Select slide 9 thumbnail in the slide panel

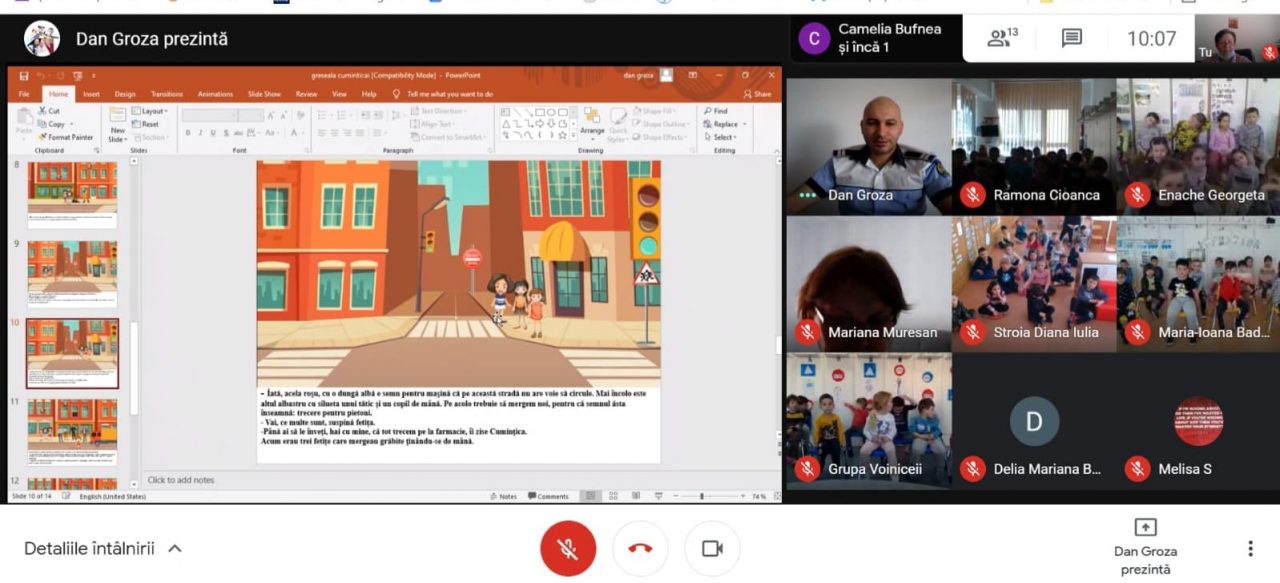[72, 271]
